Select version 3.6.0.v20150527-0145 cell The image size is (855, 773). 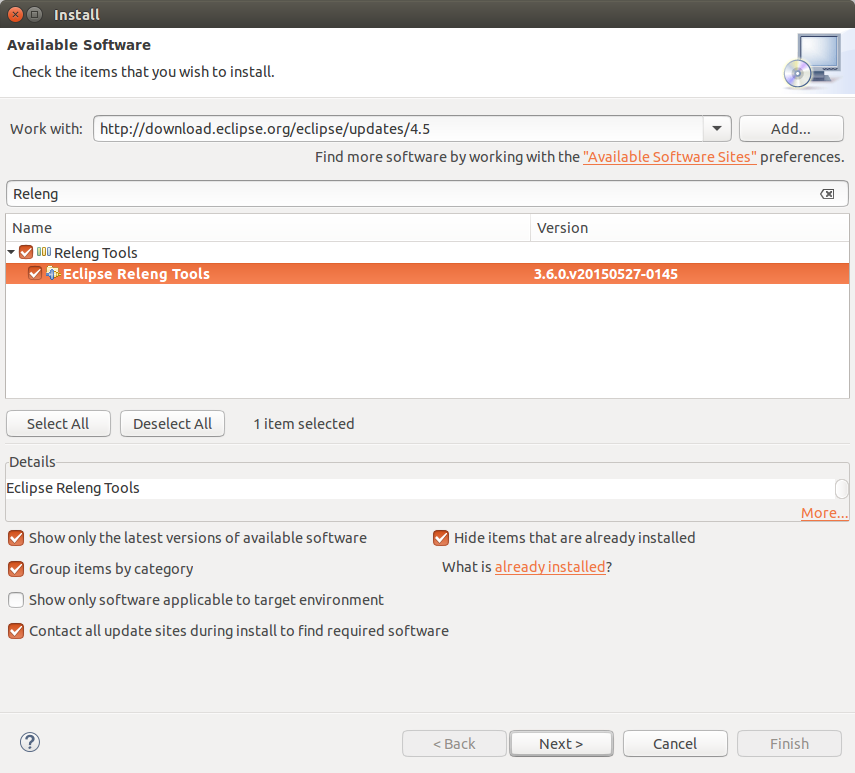(605, 274)
